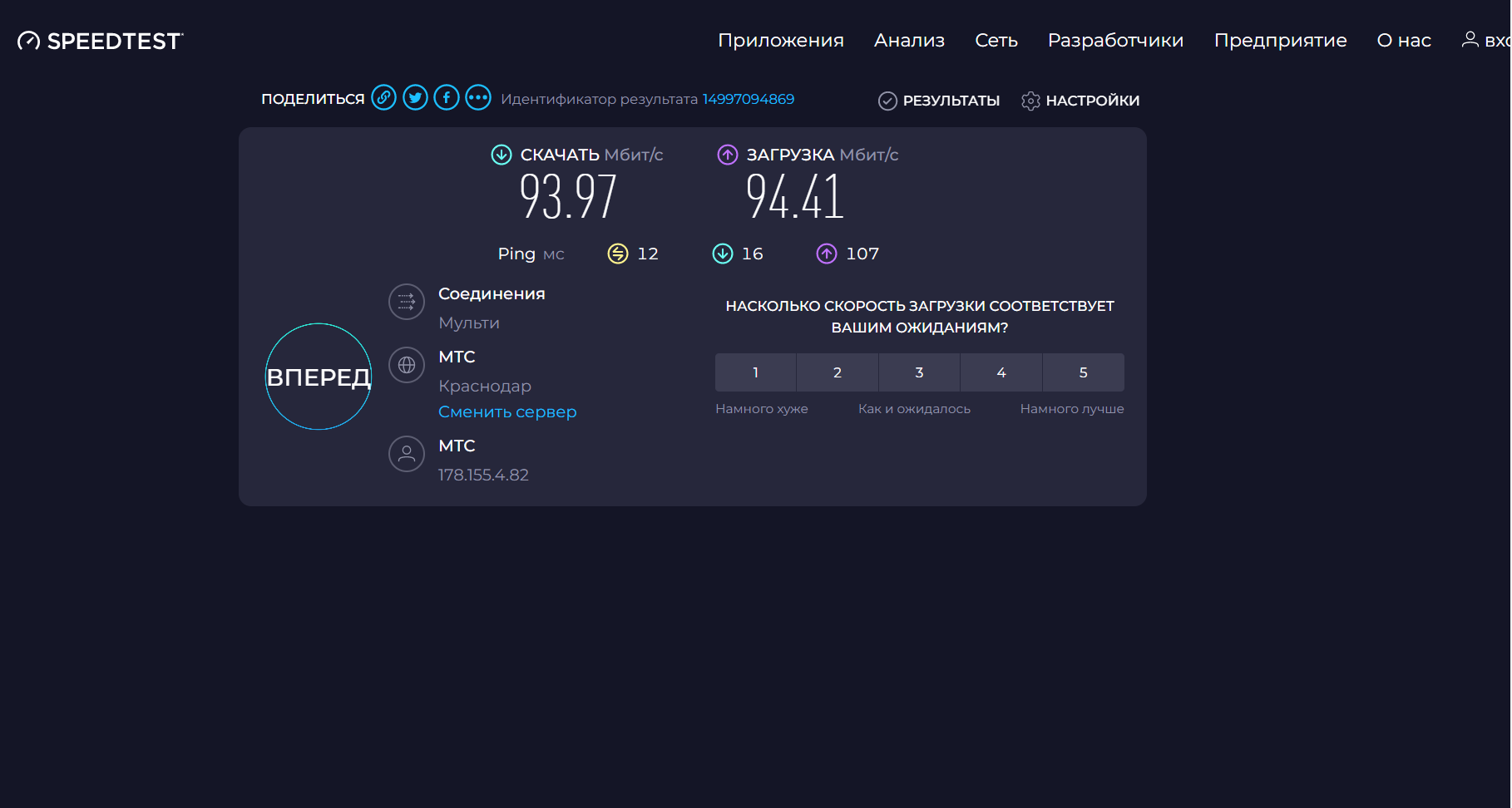This screenshot has width=1512, height=808.
Task: Open the Сеть menu
Action: (x=996, y=40)
